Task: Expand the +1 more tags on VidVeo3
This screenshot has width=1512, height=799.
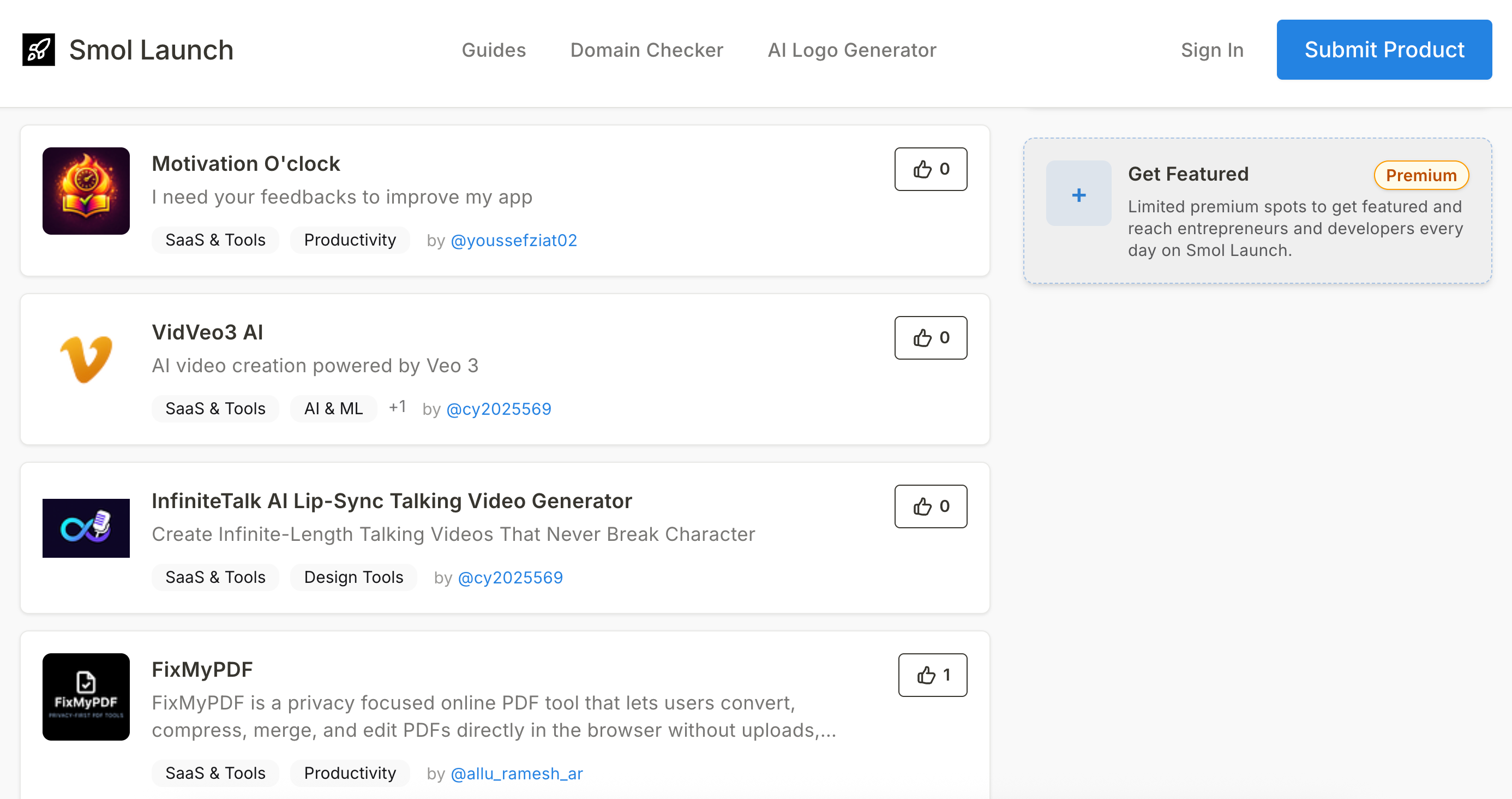Action: click(398, 407)
